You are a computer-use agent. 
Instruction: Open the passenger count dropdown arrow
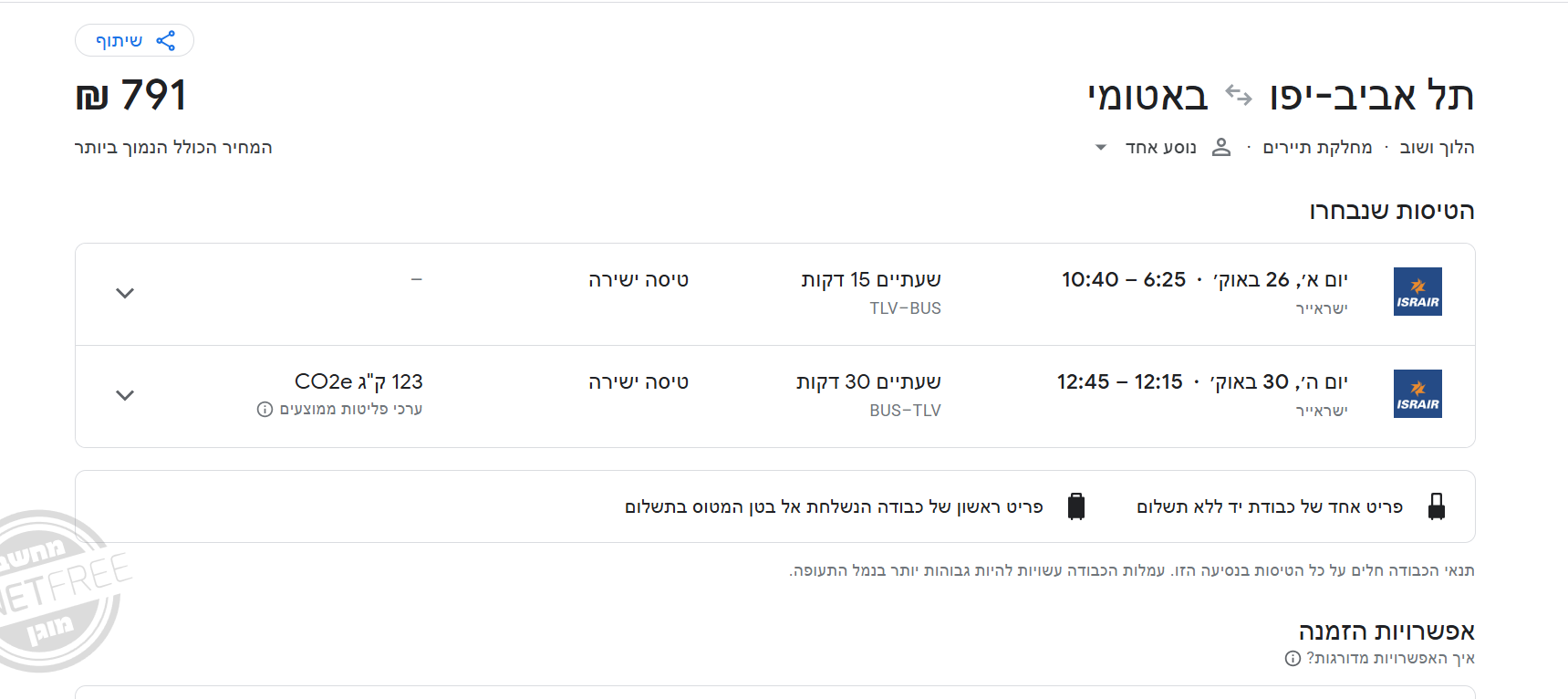(x=1099, y=147)
